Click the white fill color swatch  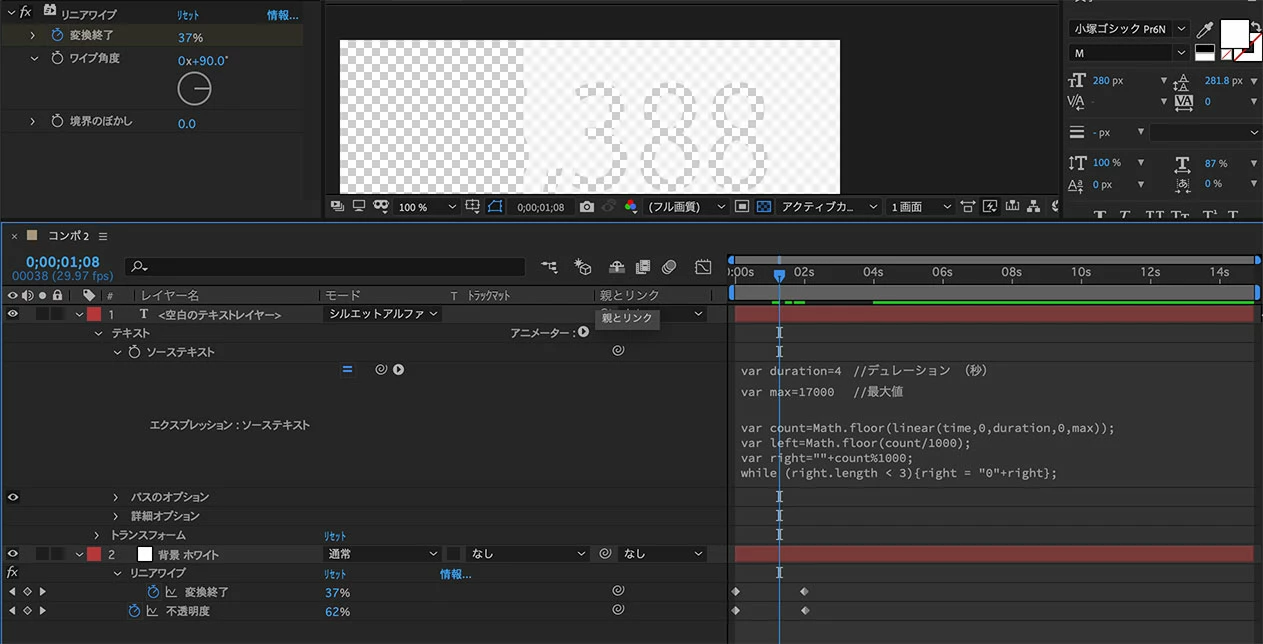tap(1234, 33)
